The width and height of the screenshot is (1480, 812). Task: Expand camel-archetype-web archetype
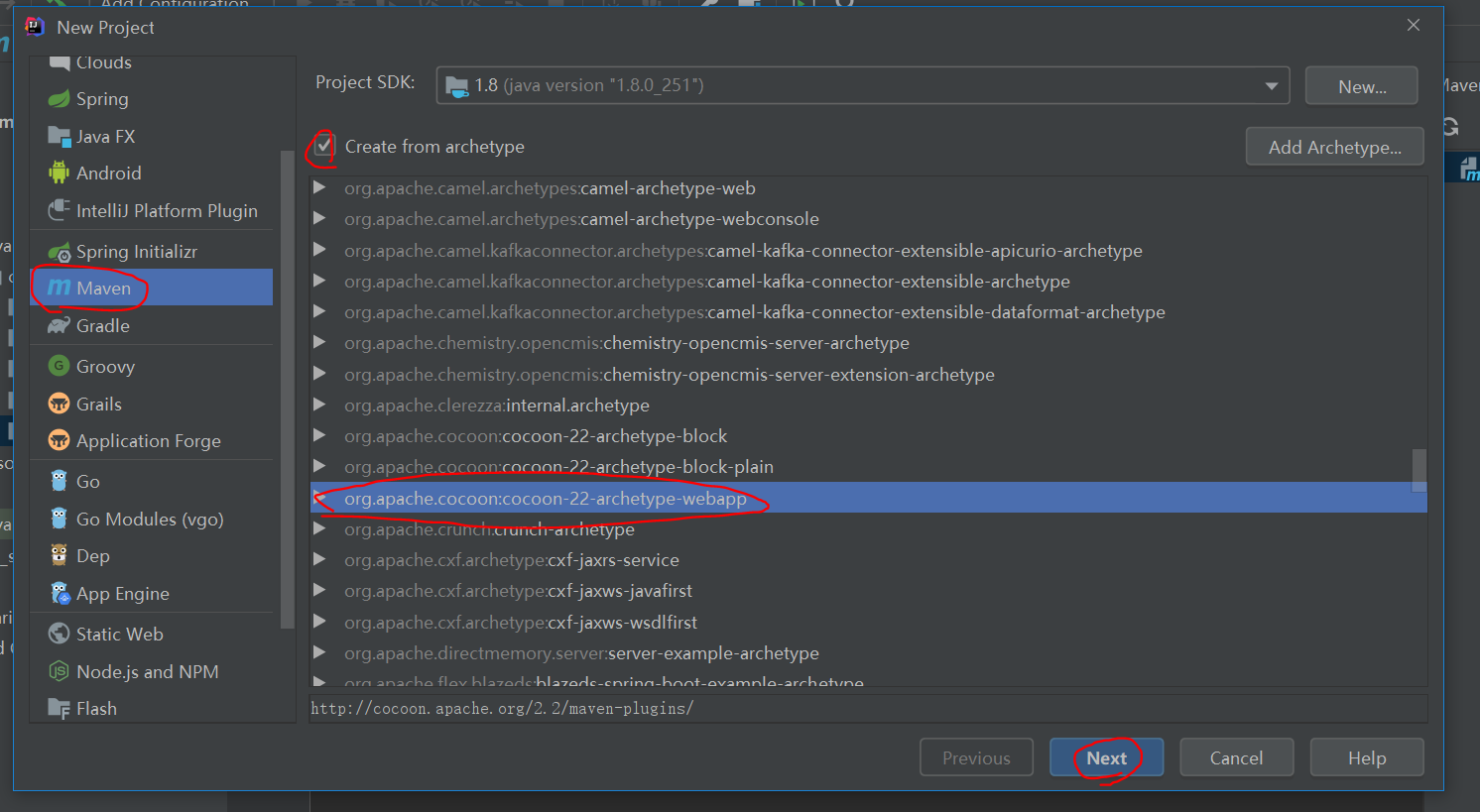coord(319,188)
